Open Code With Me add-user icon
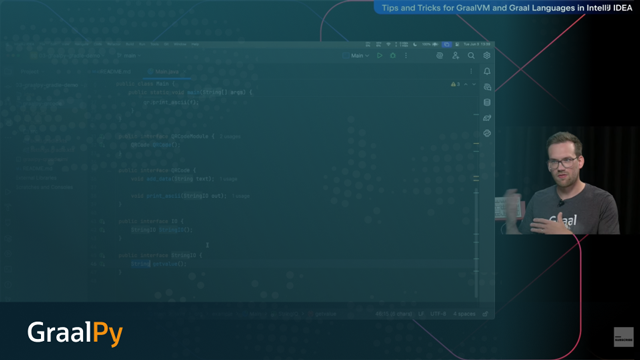 (456, 56)
